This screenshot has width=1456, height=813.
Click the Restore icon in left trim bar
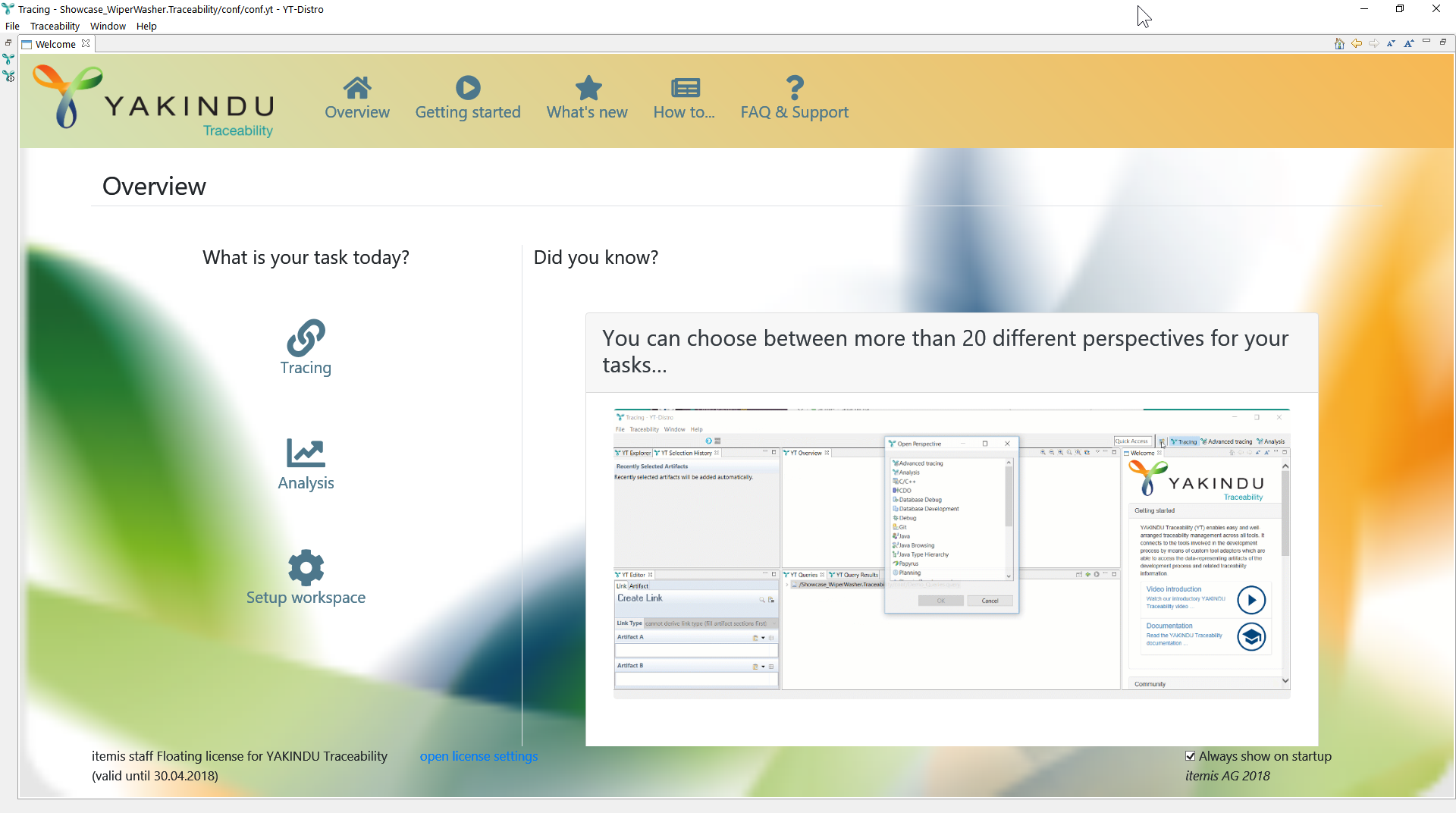[8, 42]
